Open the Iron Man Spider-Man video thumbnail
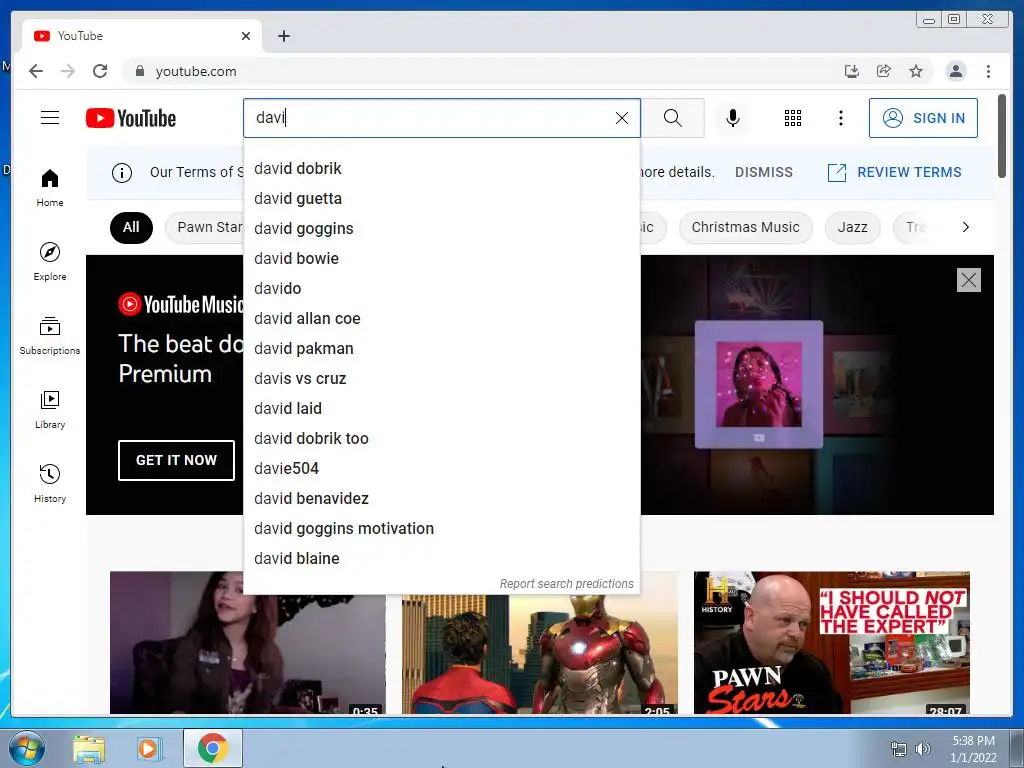Viewport: 1024px width, 768px height. pos(539,654)
